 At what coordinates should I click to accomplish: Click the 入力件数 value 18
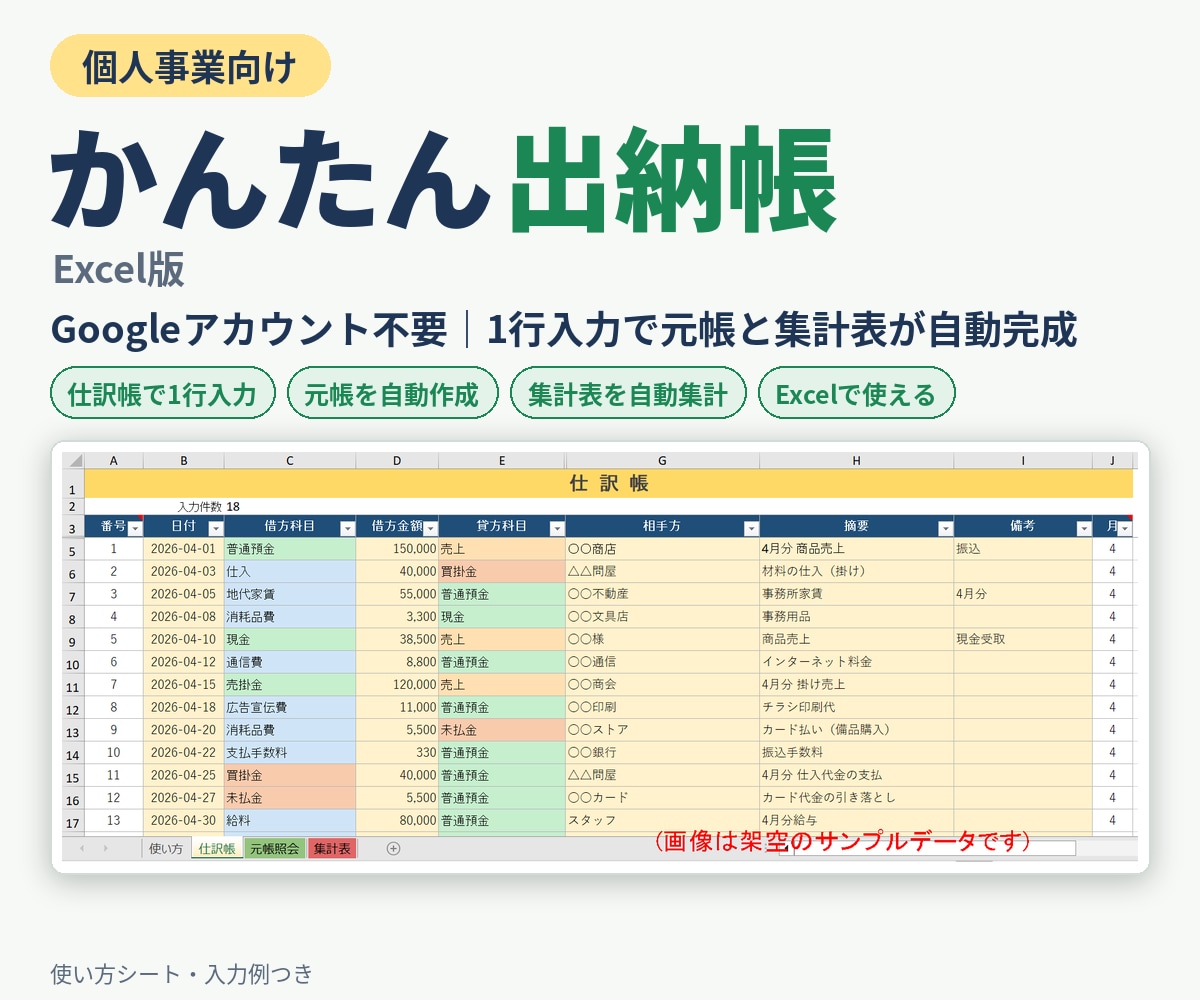(x=233, y=507)
